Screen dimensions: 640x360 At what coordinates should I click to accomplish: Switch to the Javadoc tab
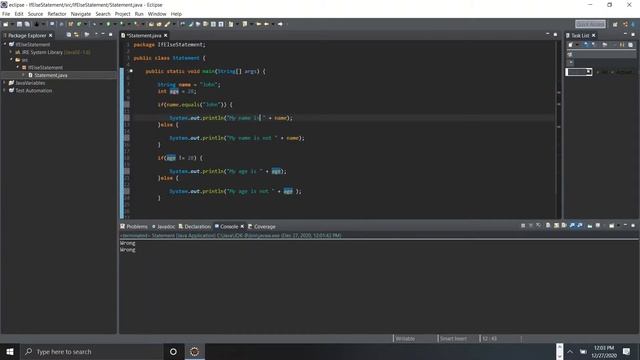click(163, 227)
